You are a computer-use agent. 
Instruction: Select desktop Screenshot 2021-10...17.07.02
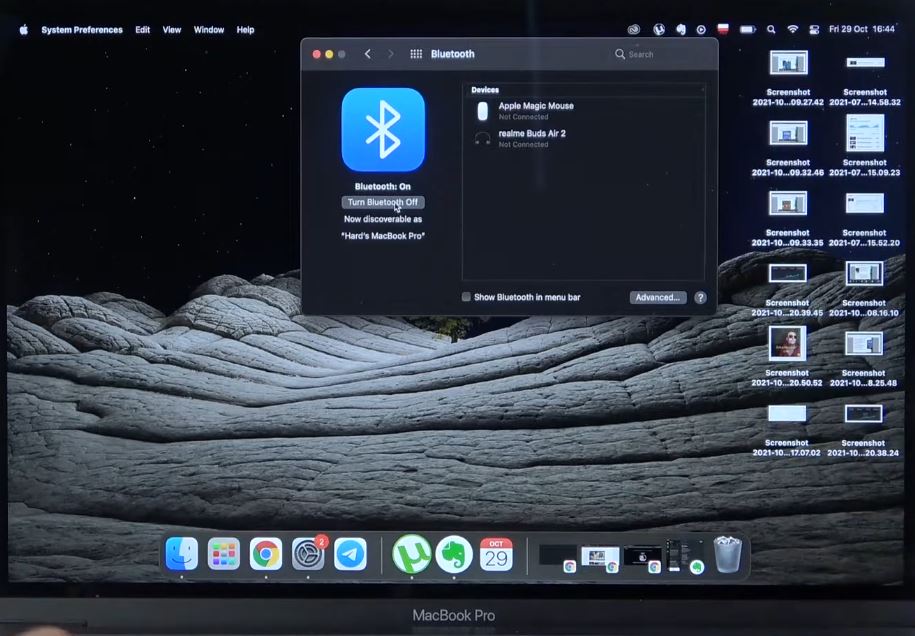coord(786,429)
